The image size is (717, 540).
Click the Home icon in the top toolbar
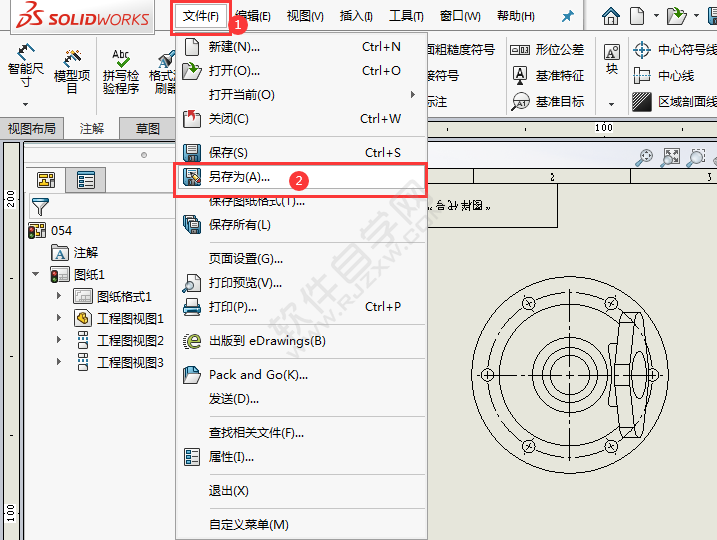(x=610, y=16)
